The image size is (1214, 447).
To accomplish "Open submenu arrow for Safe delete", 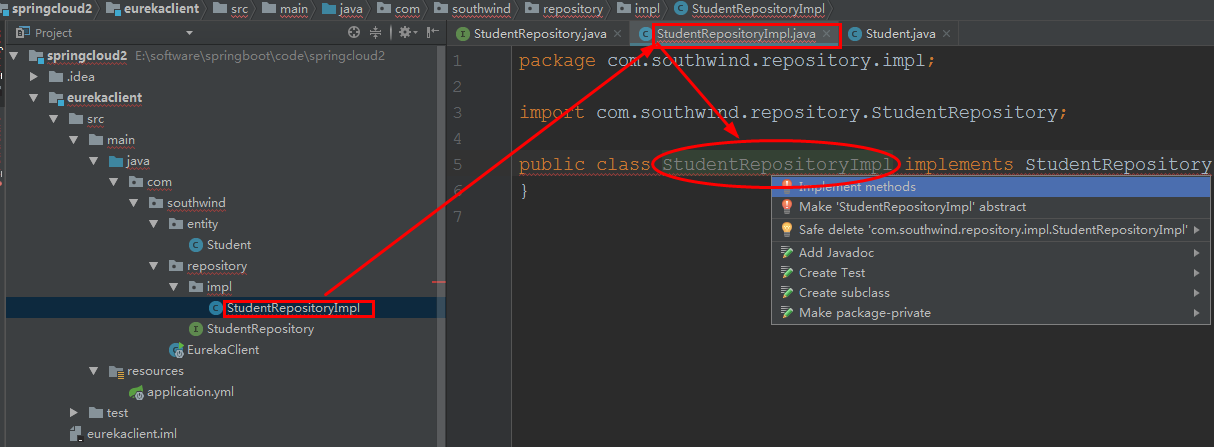I will 1197,230.
